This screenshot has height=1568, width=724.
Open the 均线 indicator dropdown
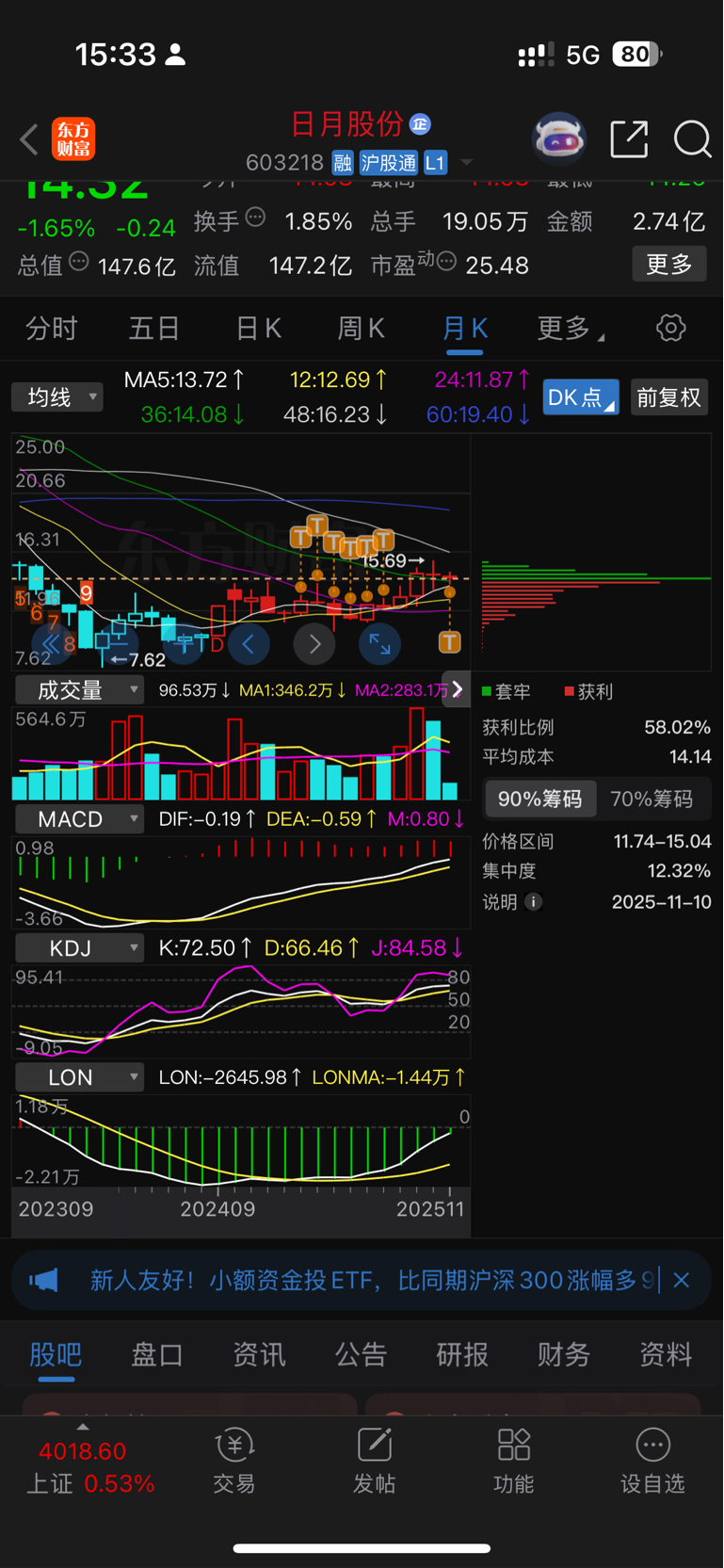tap(57, 397)
